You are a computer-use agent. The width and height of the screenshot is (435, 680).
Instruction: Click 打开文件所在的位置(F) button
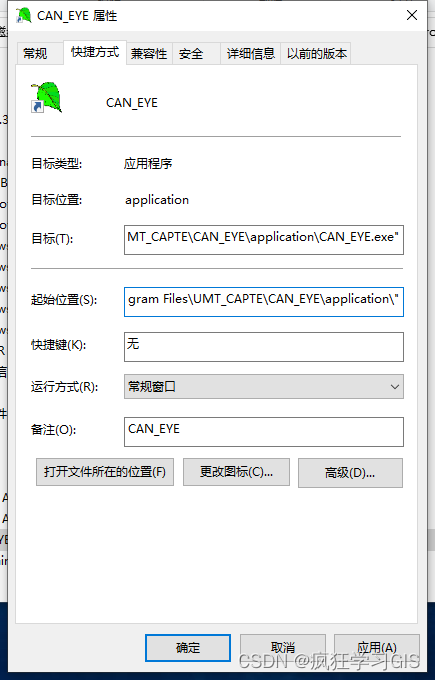point(105,472)
